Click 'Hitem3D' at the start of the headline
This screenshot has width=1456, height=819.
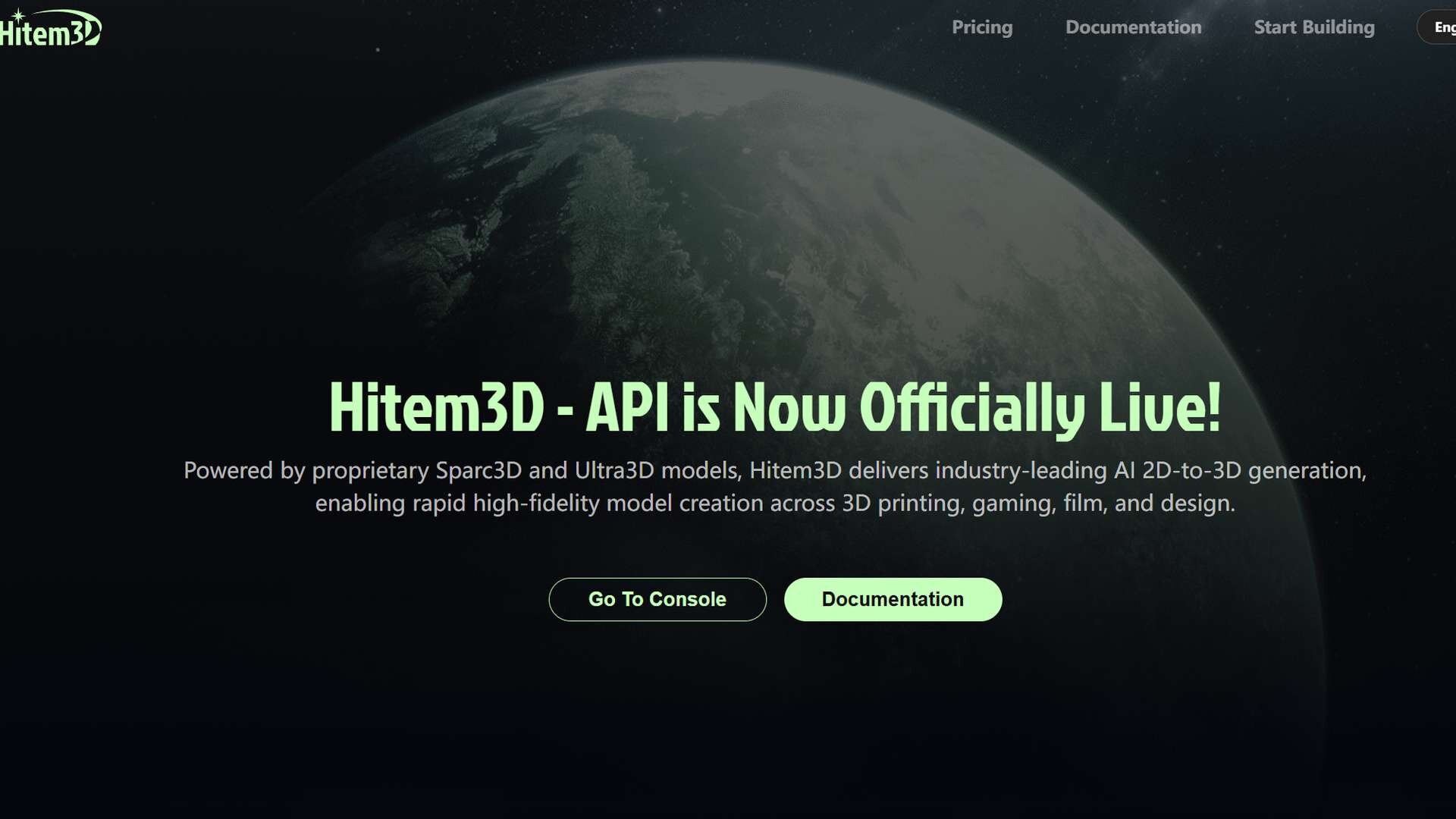point(436,408)
